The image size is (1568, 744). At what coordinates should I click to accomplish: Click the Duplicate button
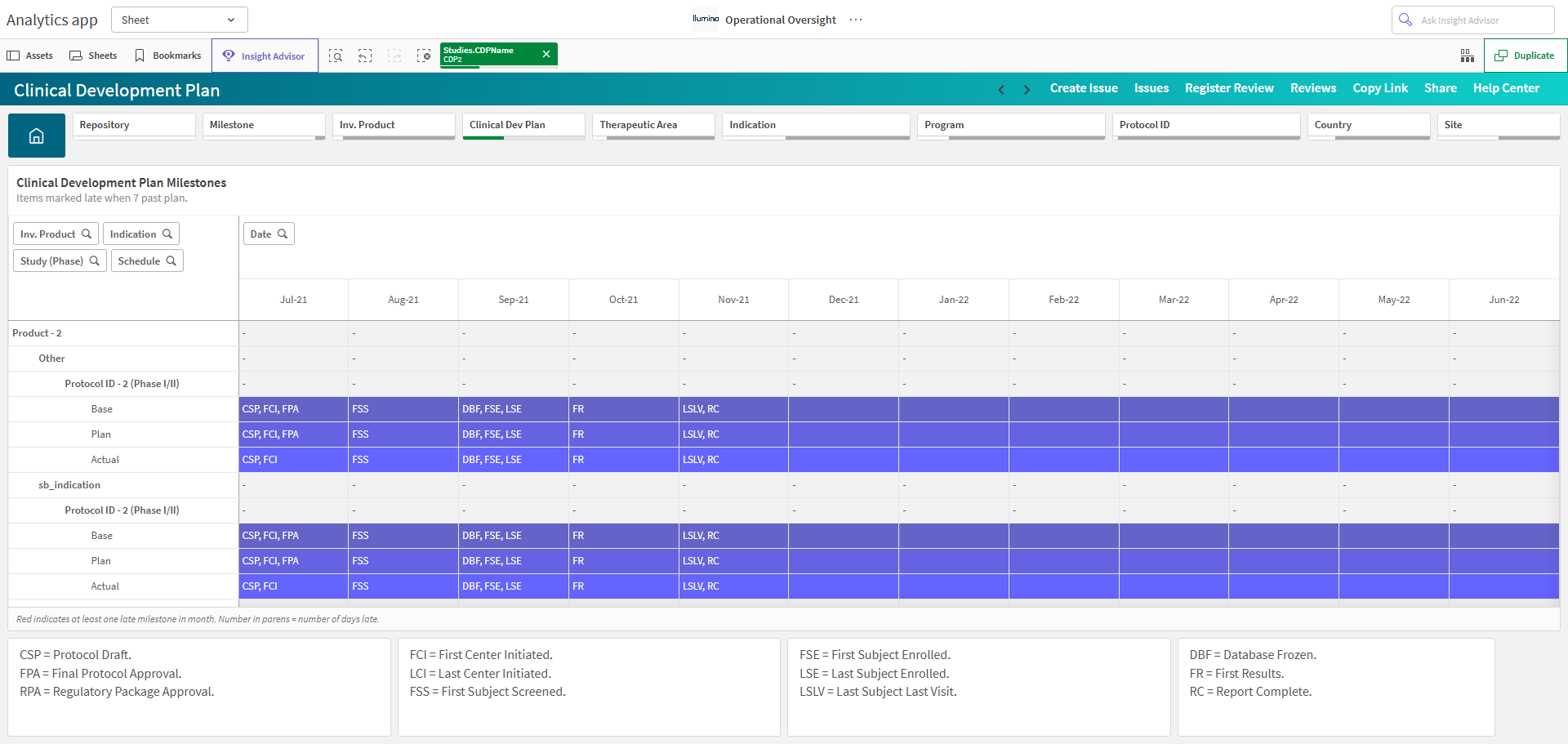point(1525,56)
